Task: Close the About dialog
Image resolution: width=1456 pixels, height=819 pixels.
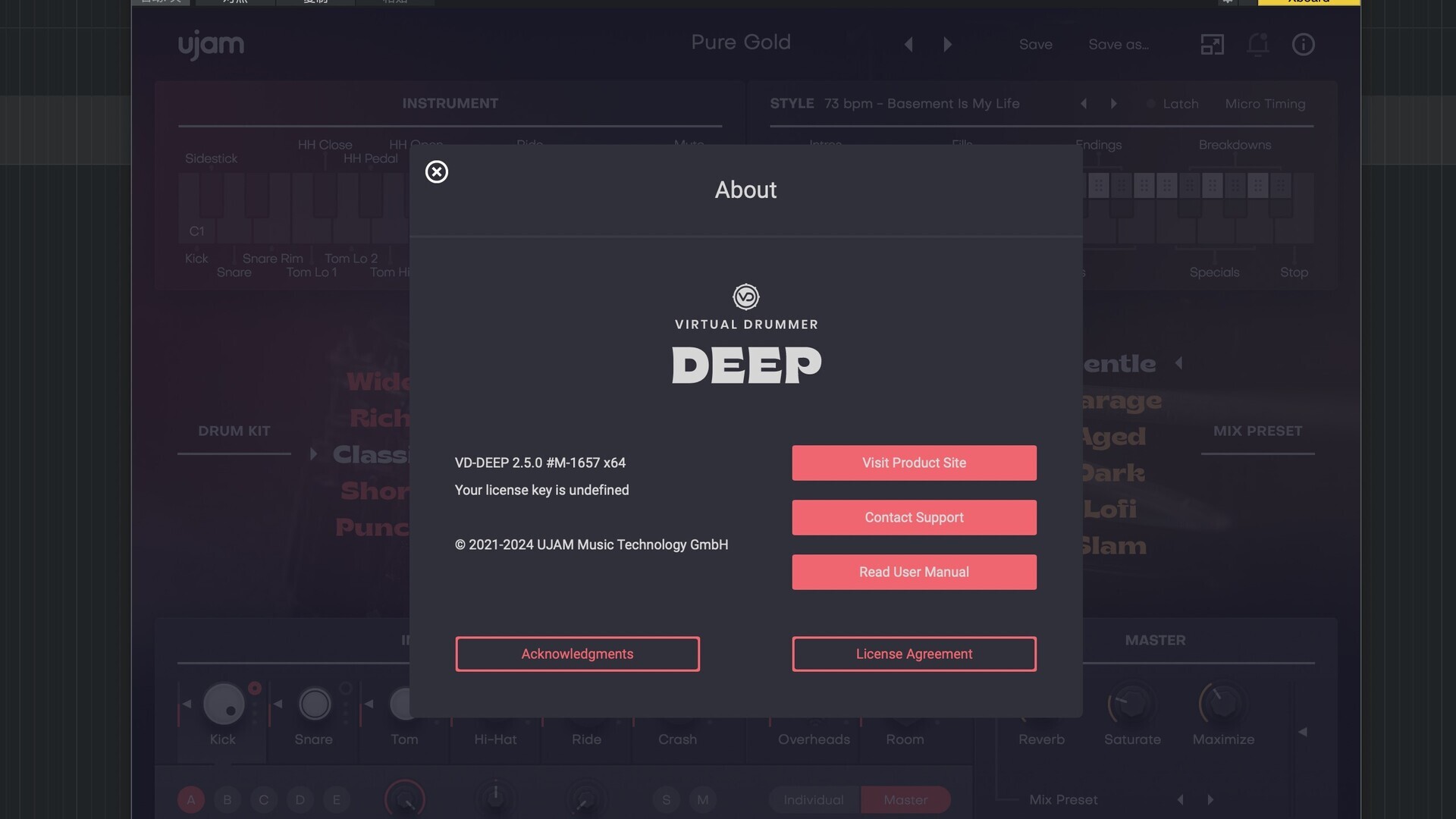Action: 437,172
